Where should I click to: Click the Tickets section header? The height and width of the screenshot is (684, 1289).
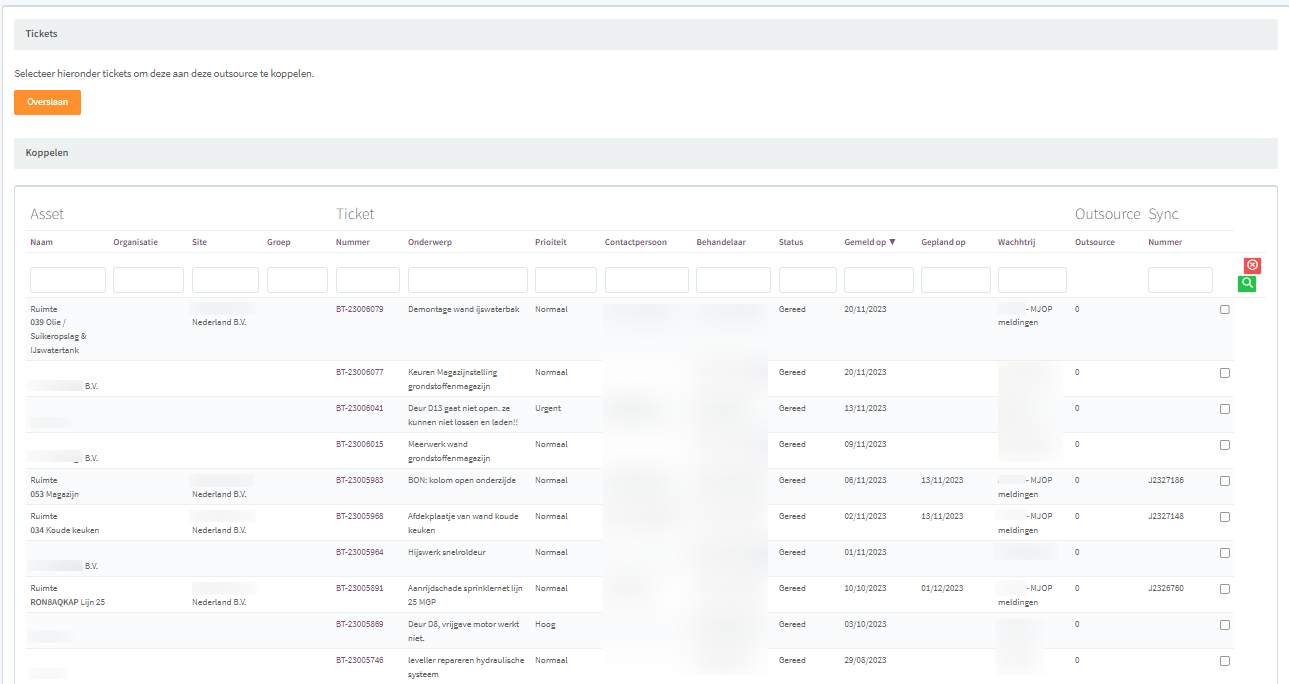pos(41,34)
